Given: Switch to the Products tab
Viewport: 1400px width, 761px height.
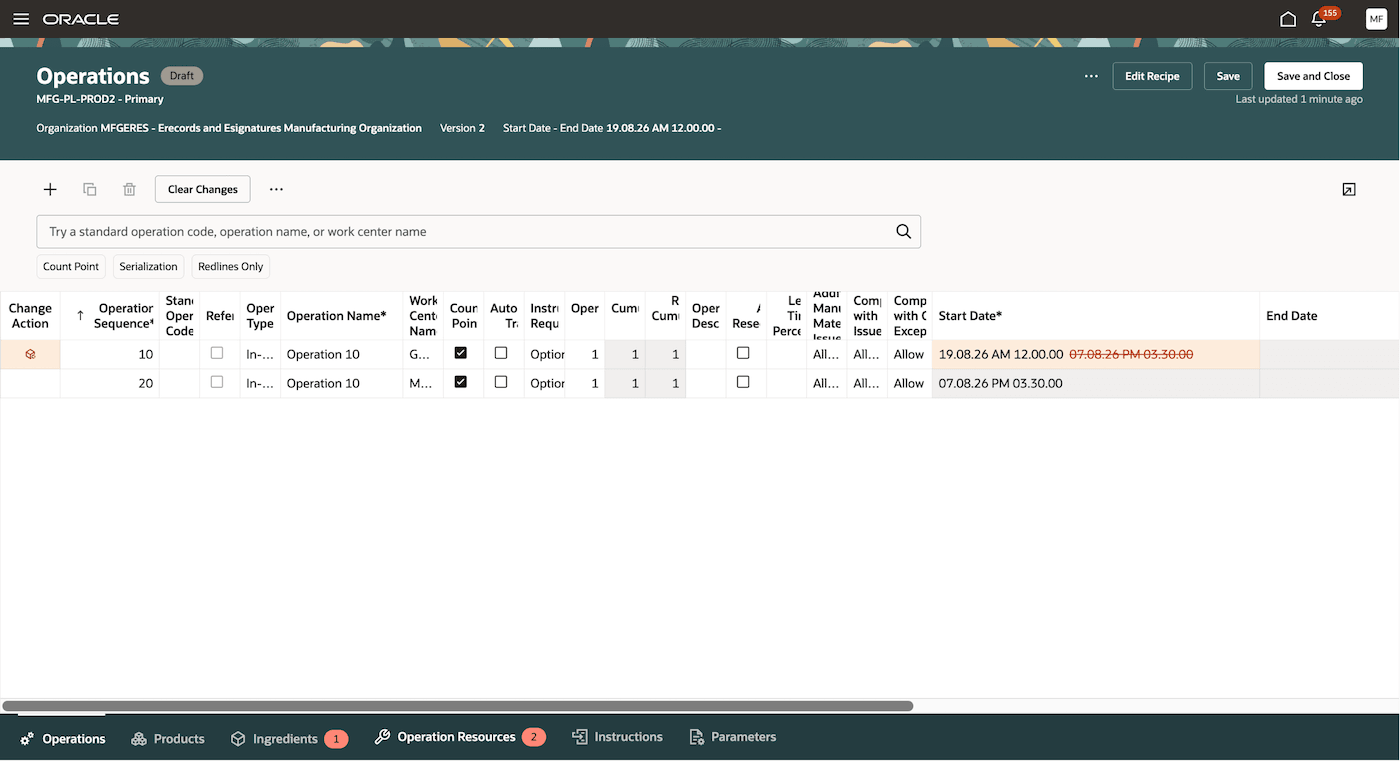Looking at the screenshot, I should click(x=168, y=738).
